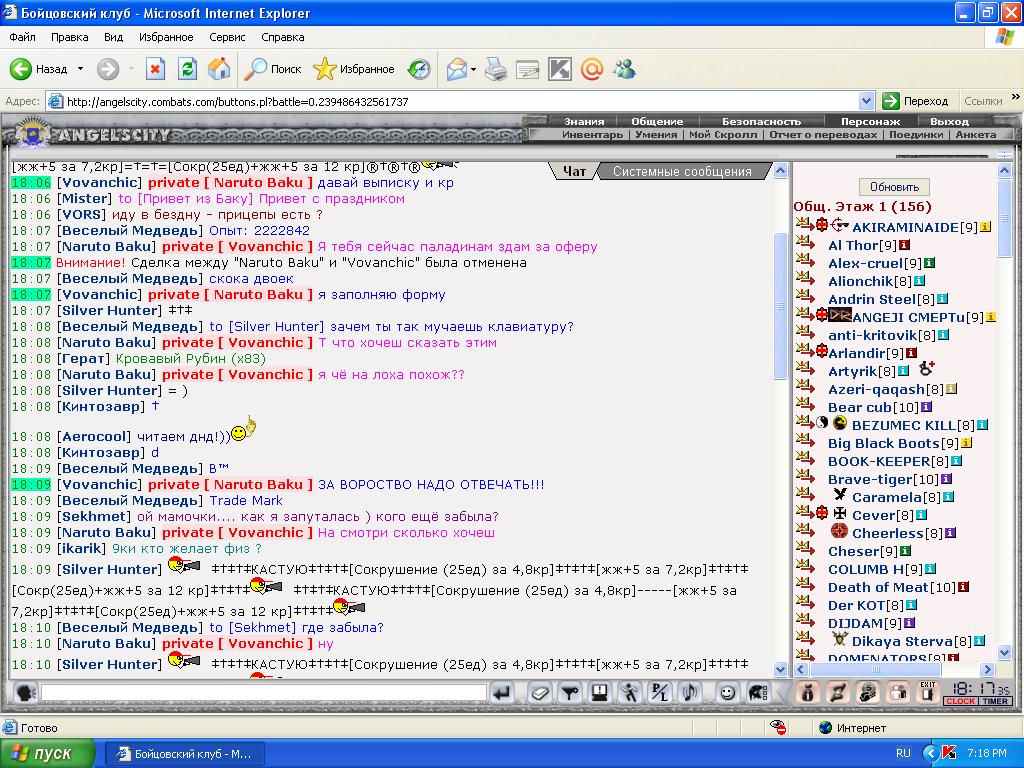Click the Kaspersky K toolbar icon
The width and height of the screenshot is (1024, 768).
coord(560,69)
